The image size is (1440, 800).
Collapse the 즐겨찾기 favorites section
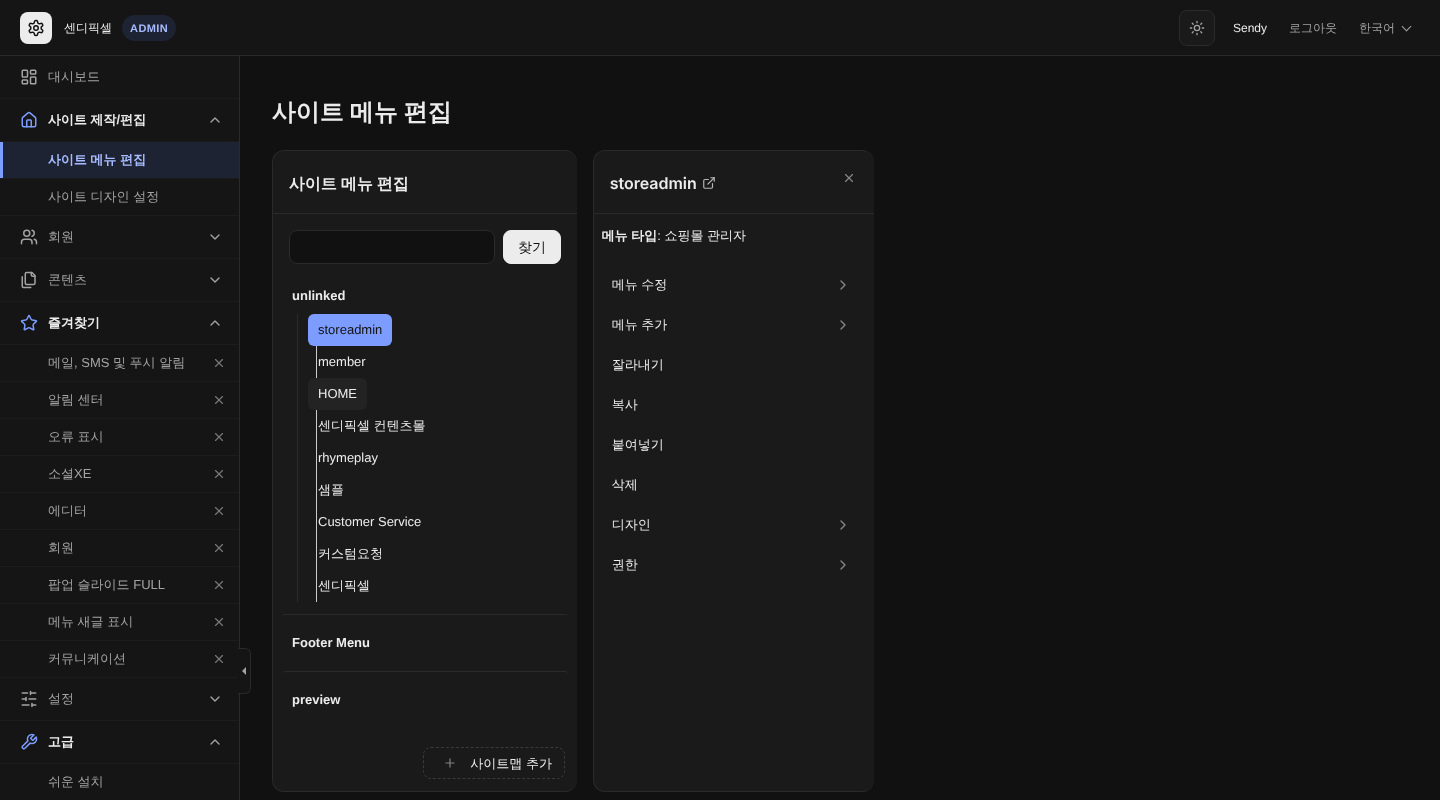[119, 323]
